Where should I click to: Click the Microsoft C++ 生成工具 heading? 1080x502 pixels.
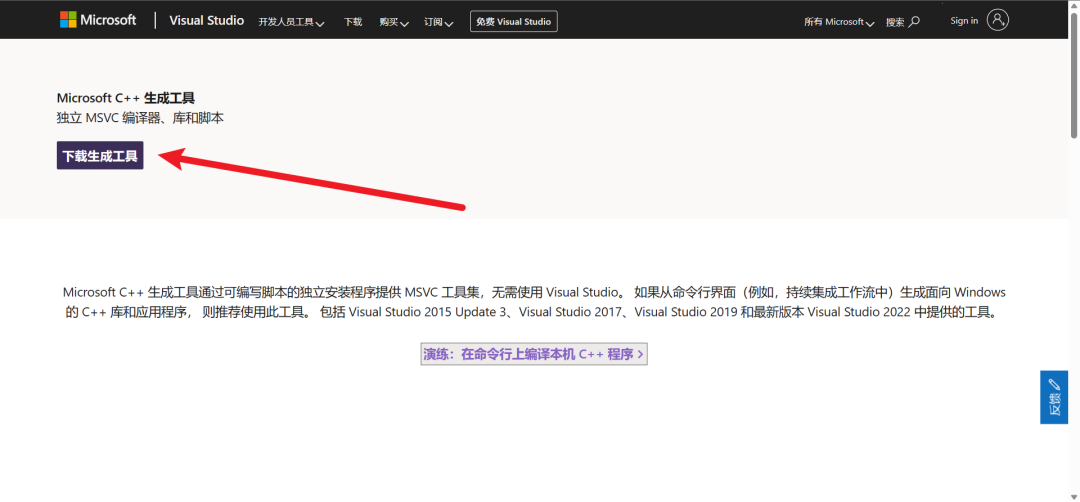pyautogui.click(x=125, y=98)
